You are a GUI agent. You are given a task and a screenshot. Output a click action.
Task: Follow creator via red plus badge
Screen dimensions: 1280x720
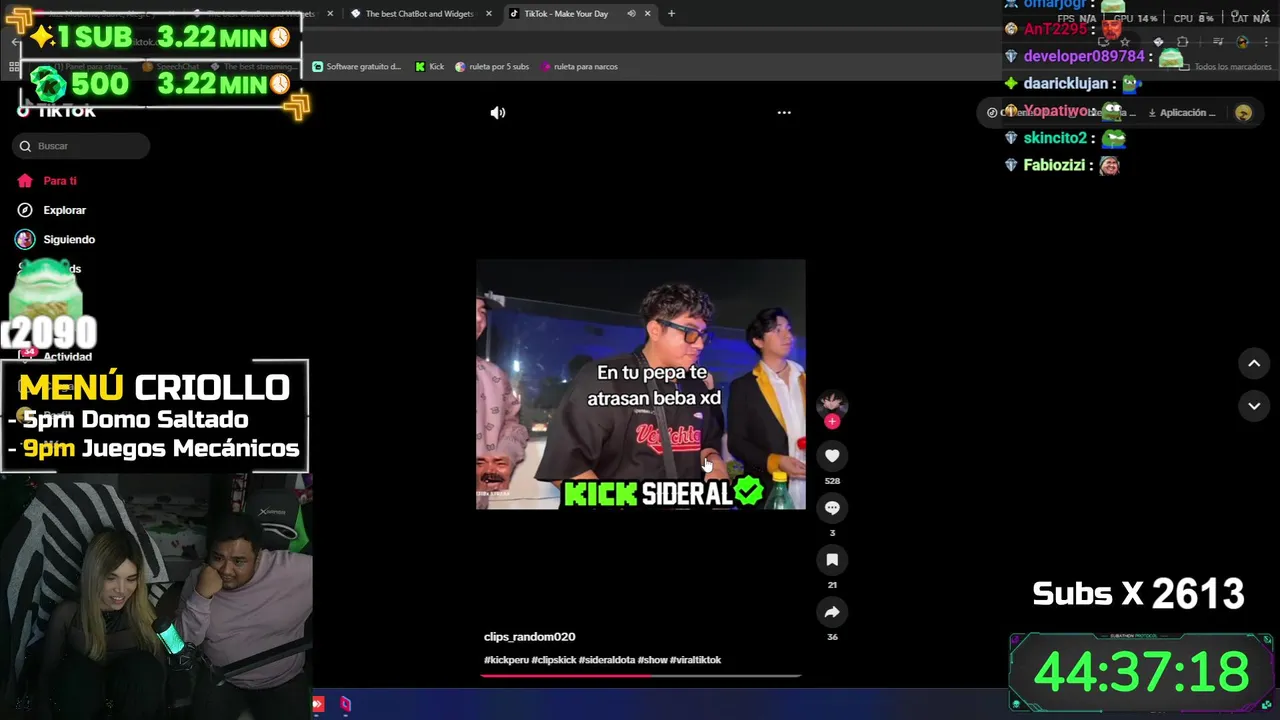coord(832,422)
